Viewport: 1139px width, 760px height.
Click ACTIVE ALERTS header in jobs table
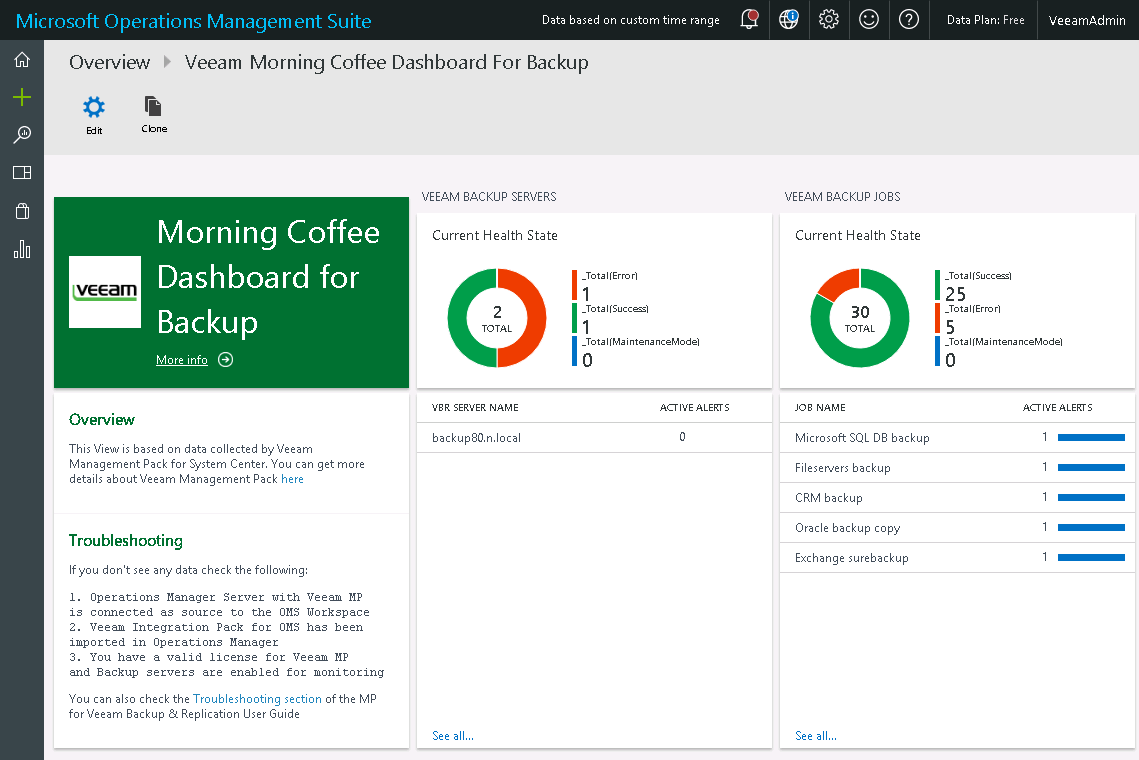point(1058,408)
